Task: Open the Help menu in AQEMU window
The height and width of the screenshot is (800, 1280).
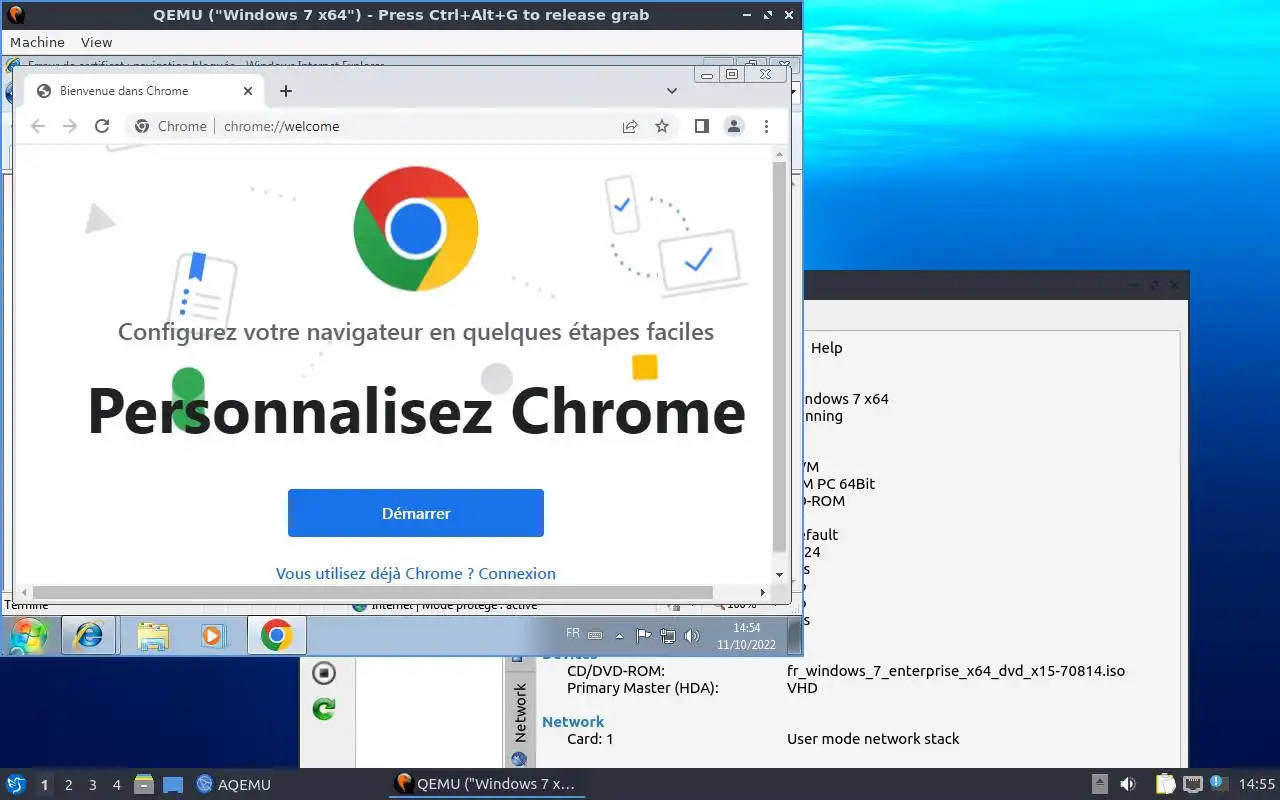Action: [827, 348]
